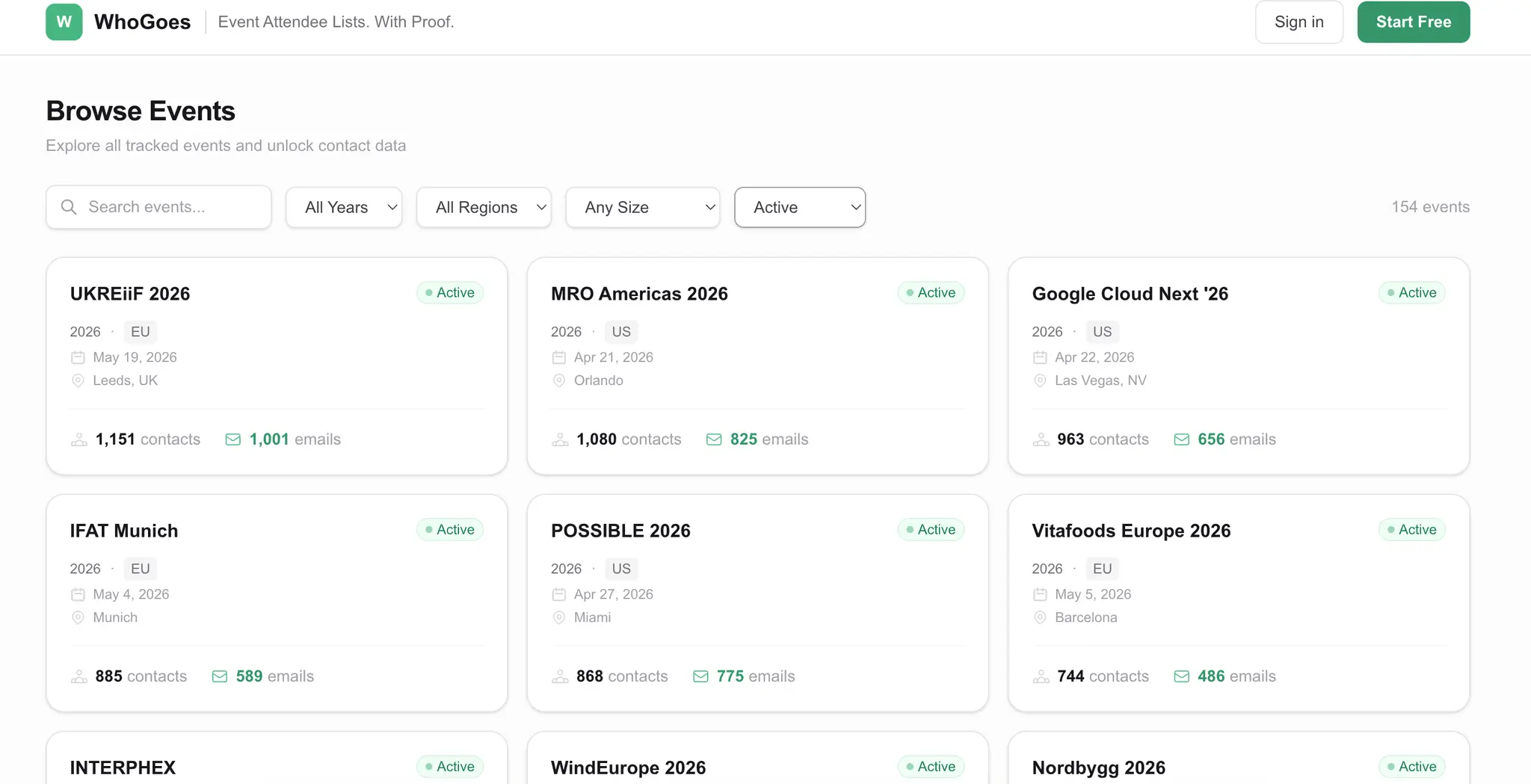Click calendar icon next to Apr 27, 2026
The width and height of the screenshot is (1531, 784).
coord(559,594)
